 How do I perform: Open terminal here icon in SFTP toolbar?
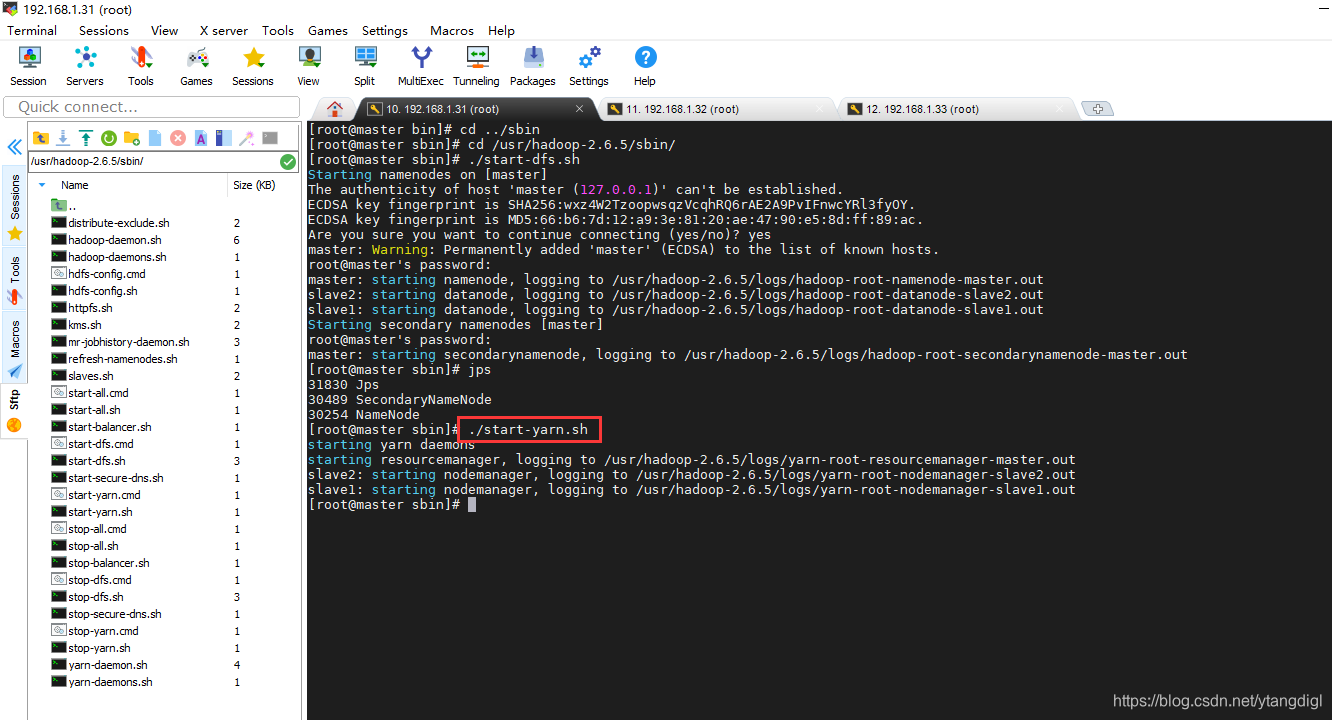270,138
